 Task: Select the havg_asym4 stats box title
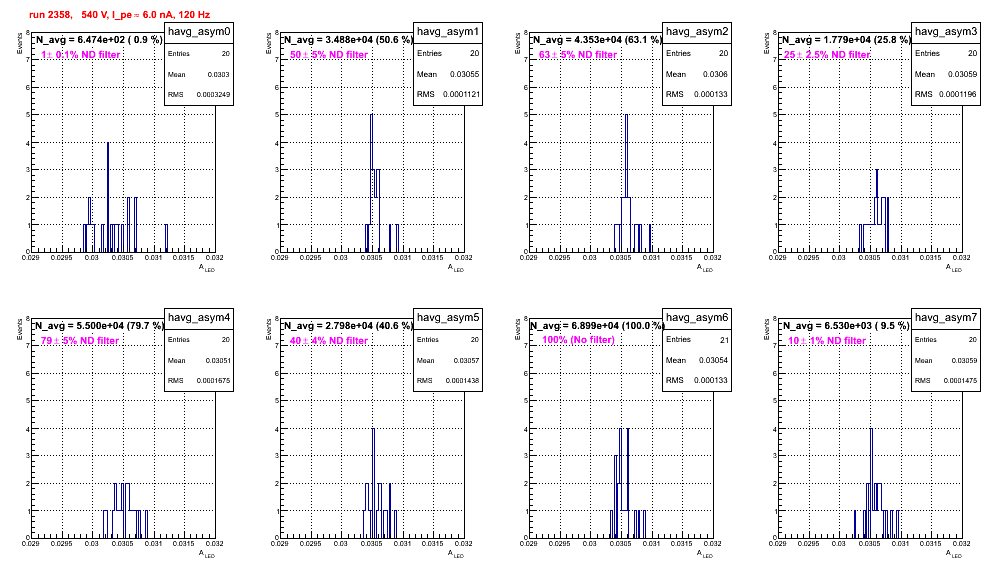tap(199, 317)
